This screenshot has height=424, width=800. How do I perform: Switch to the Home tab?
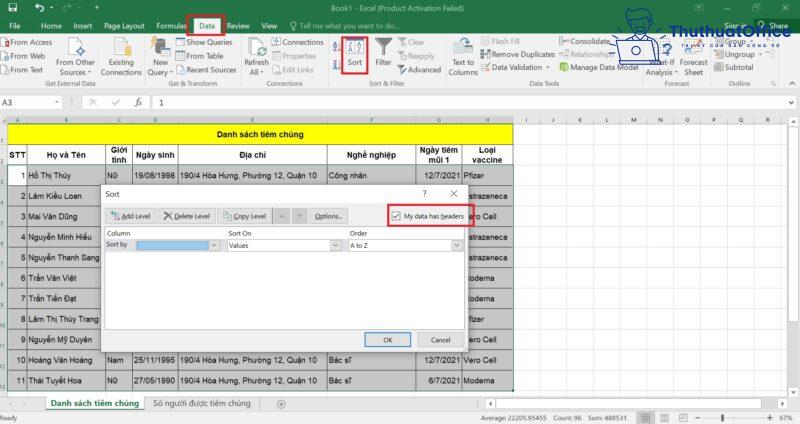pyautogui.click(x=51, y=26)
